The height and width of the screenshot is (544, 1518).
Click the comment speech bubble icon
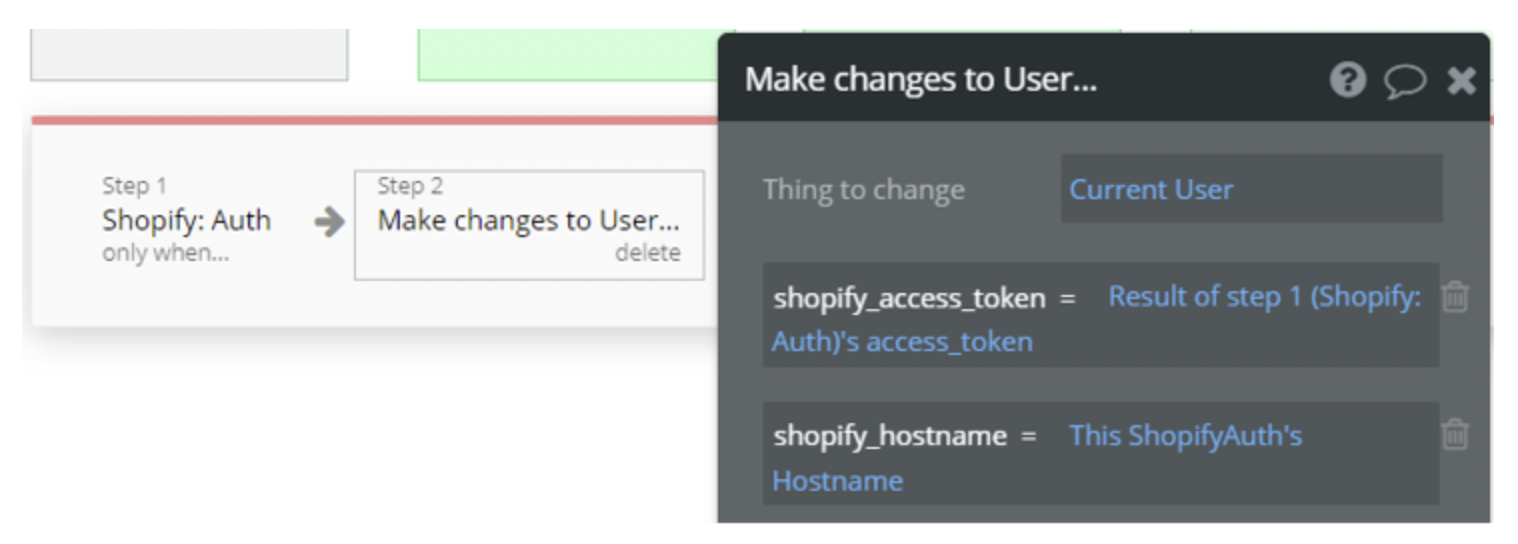coord(1404,81)
